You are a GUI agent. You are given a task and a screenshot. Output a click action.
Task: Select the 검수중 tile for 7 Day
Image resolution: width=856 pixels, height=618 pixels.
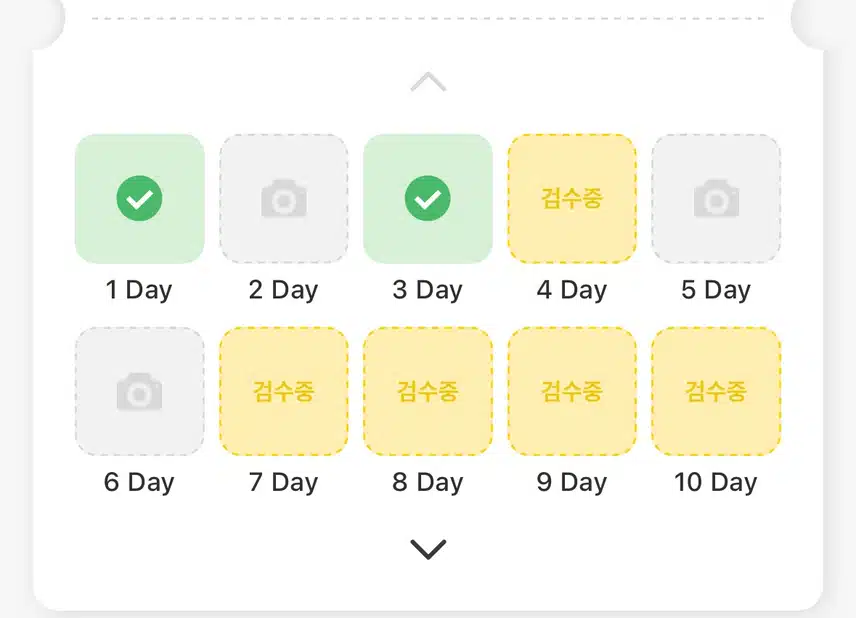pyautogui.click(x=284, y=391)
